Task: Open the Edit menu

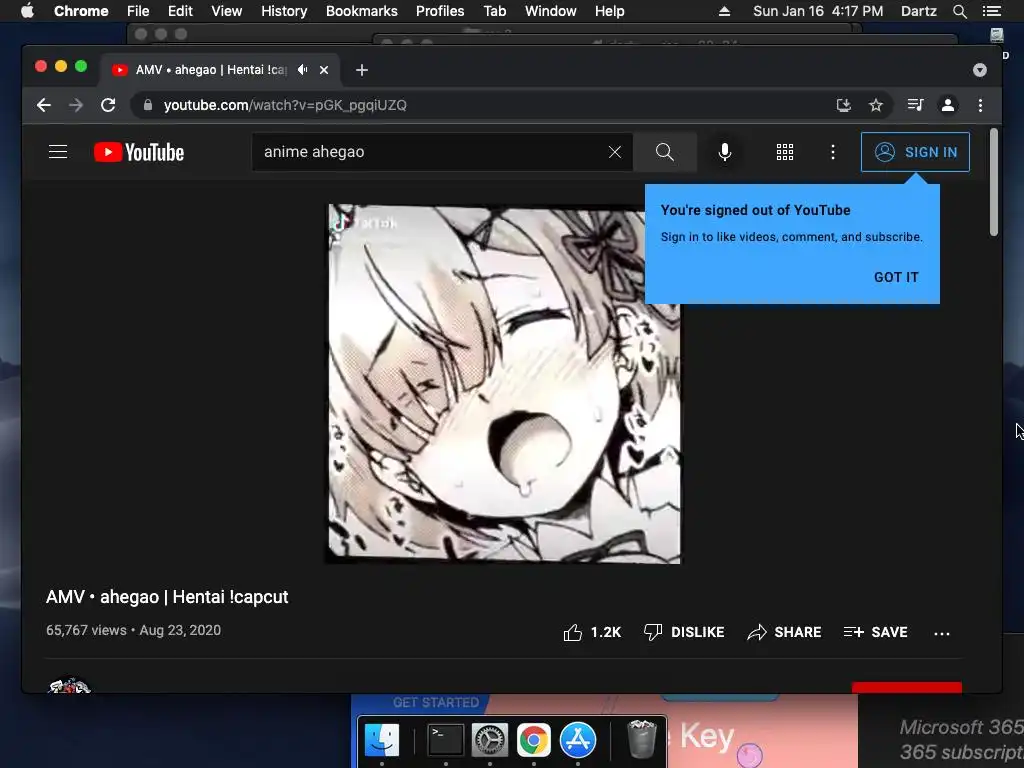Action: pos(180,11)
